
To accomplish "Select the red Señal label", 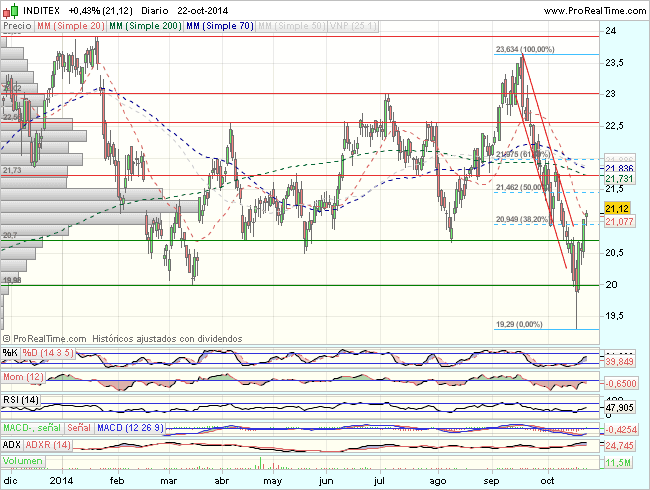I will [79, 427].
